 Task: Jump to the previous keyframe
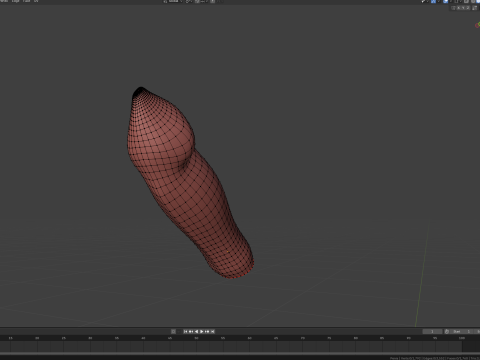191,331
